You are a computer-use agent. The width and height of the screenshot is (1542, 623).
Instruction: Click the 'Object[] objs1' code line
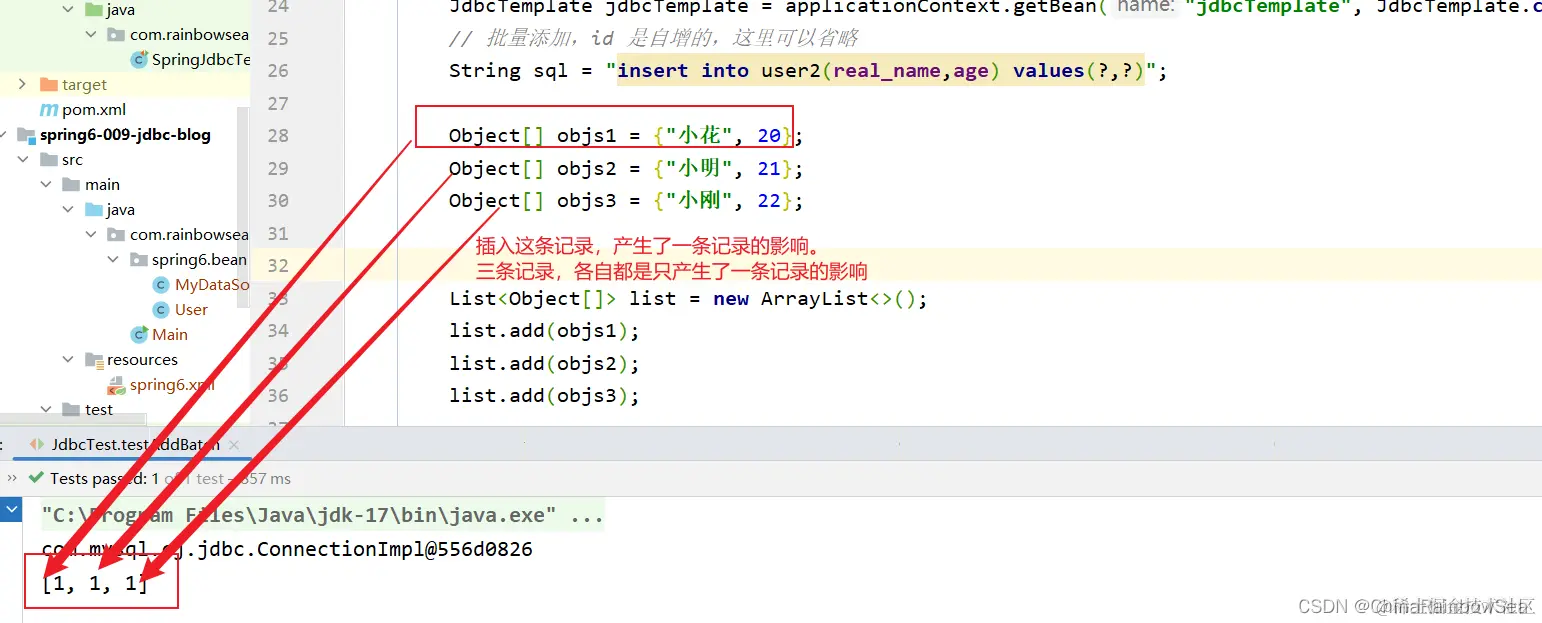tap(626, 136)
